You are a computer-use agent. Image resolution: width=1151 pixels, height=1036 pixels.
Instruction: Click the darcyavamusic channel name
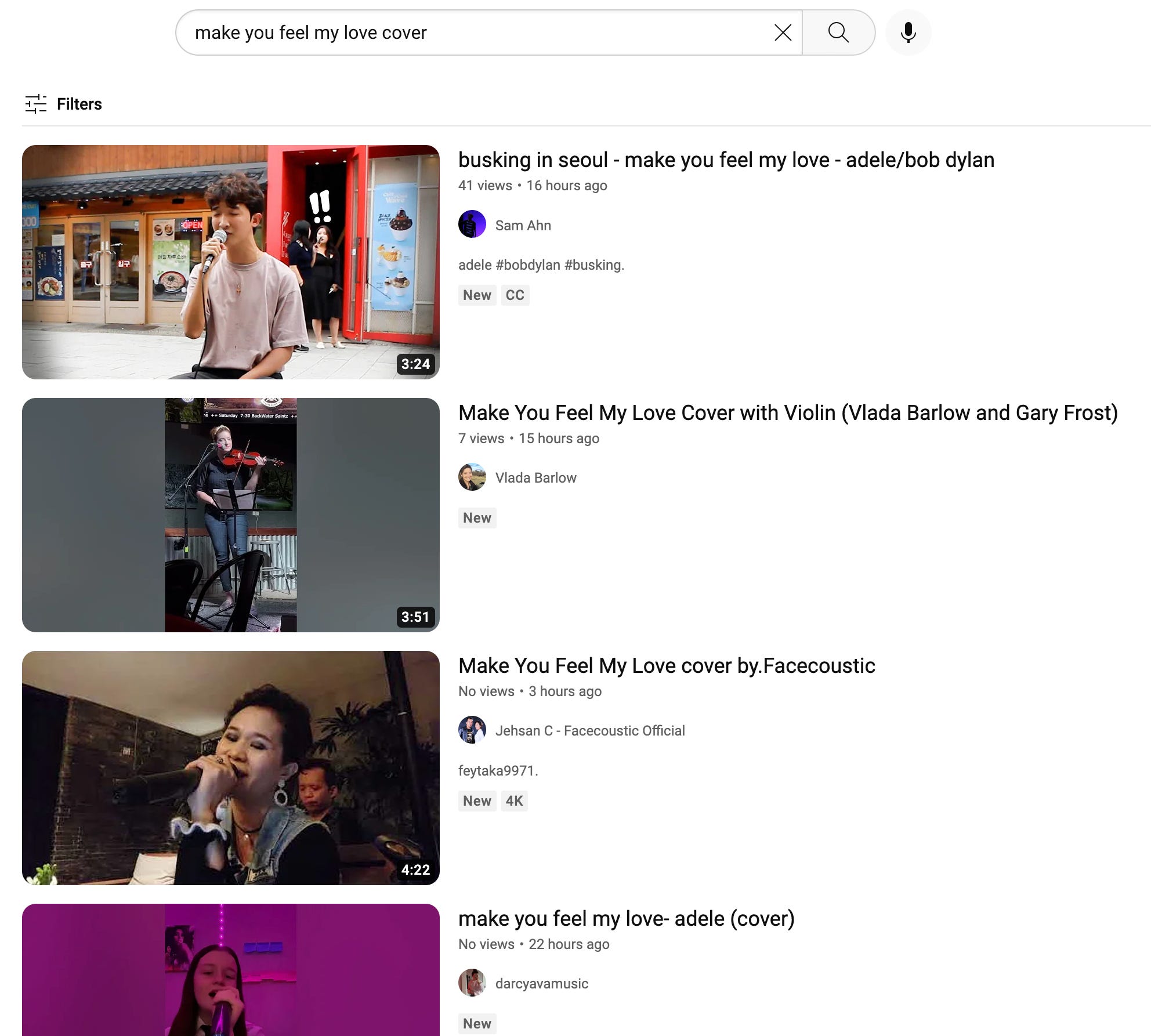(x=541, y=984)
